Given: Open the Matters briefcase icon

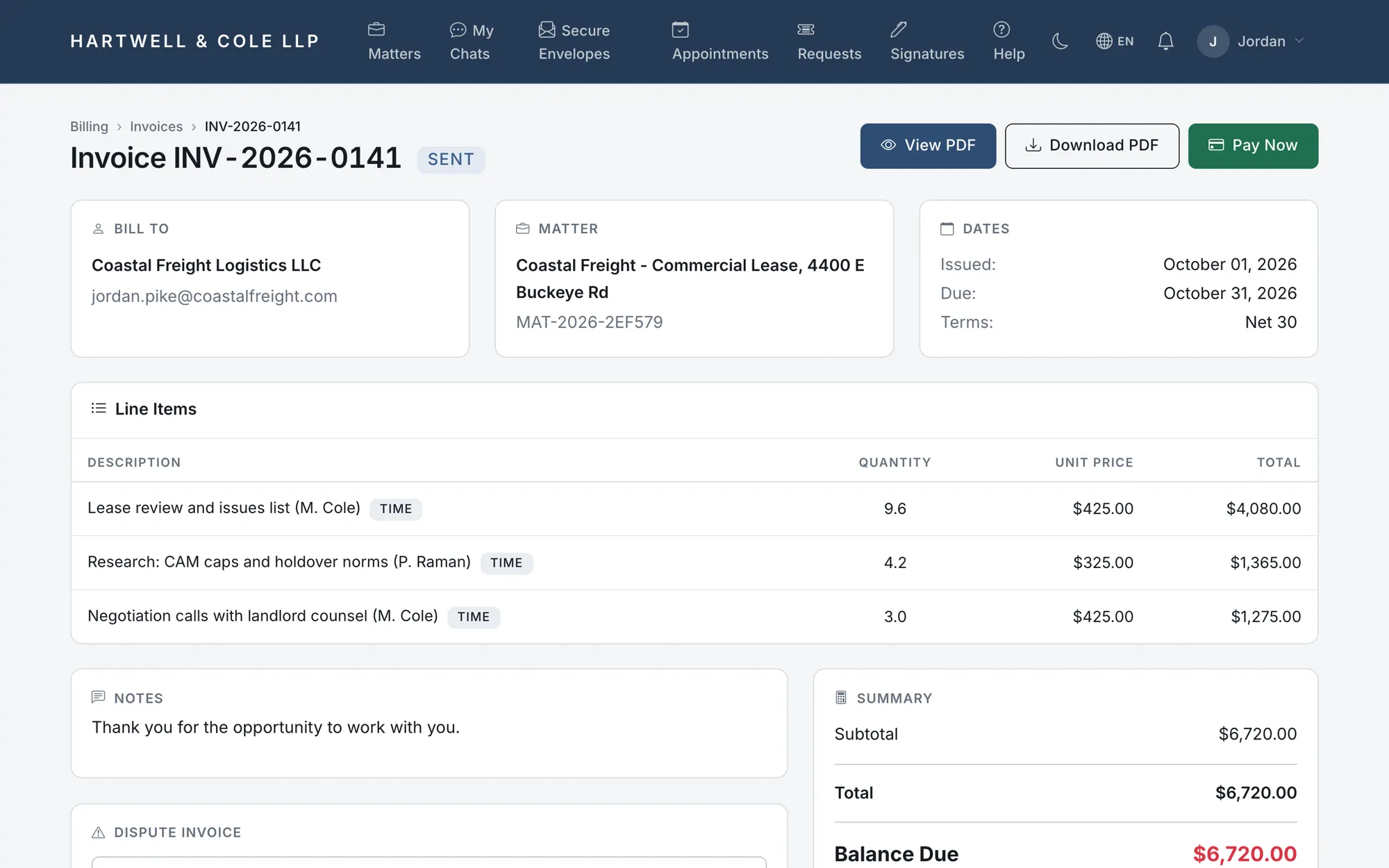Looking at the screenshot, I should [x=376, y=29].
